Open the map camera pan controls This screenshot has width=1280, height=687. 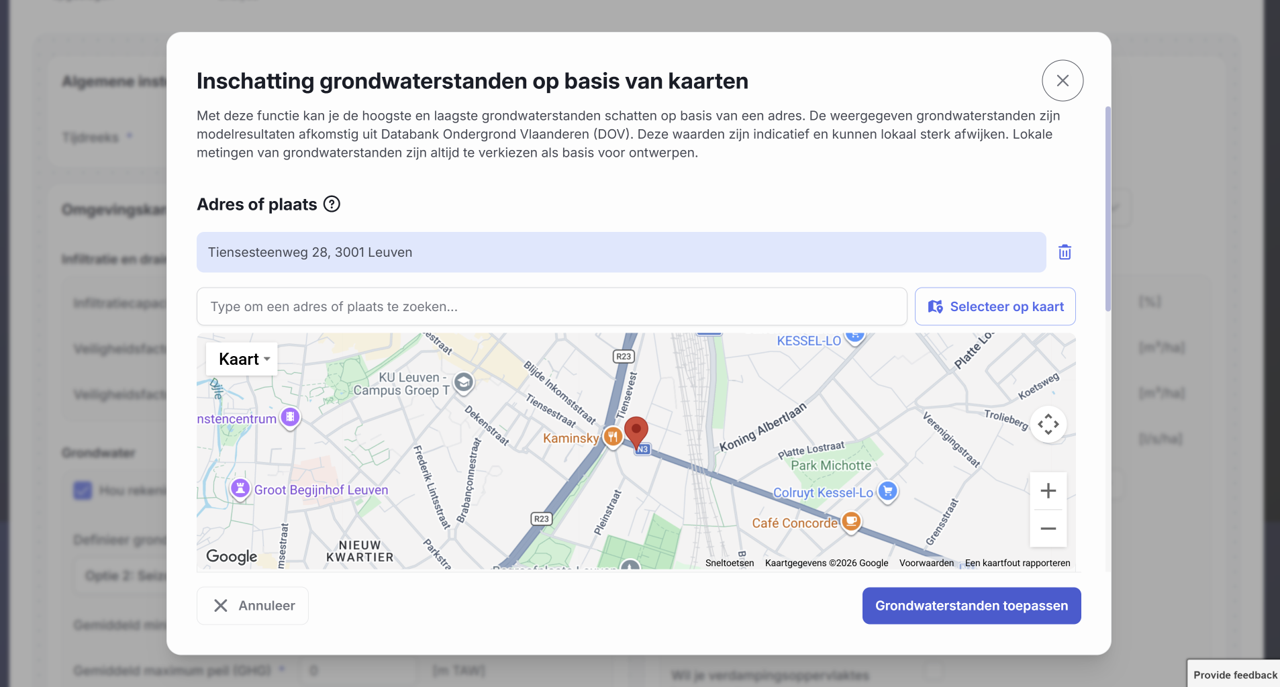[1048, 424]
